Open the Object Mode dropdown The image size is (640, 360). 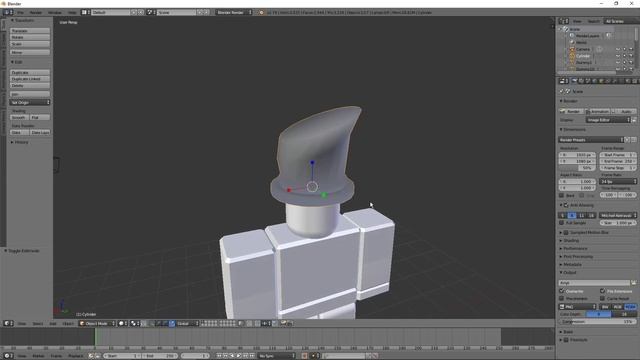[97, 323]
